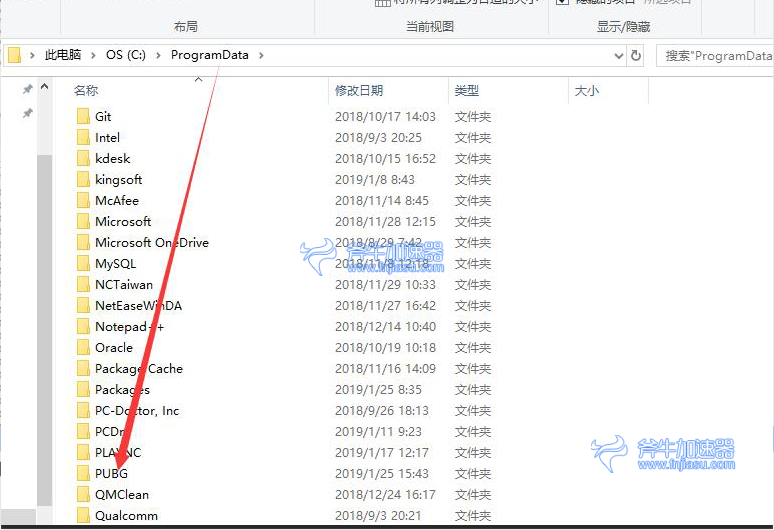Image resolution: width=774 pixels, height=530 pixels.
Task: Click 文件夹 type in Qualcomm row
Action: tap(472, 515)
